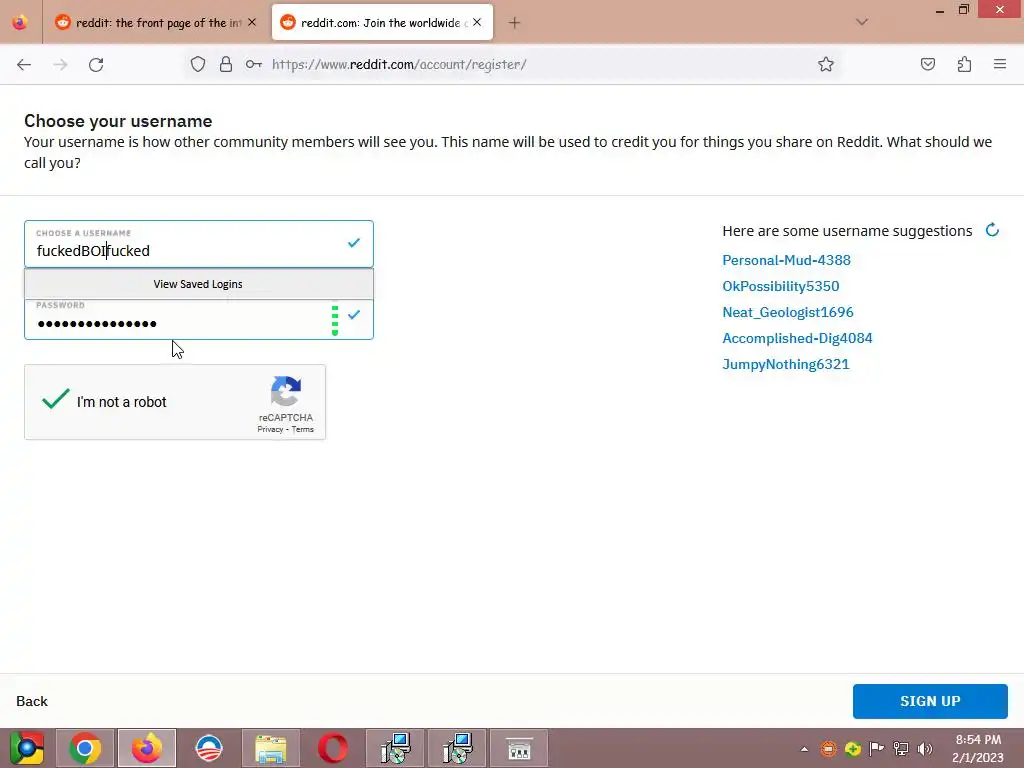Open the Firefox extensions puzzle icon

(x=964, y=64)
